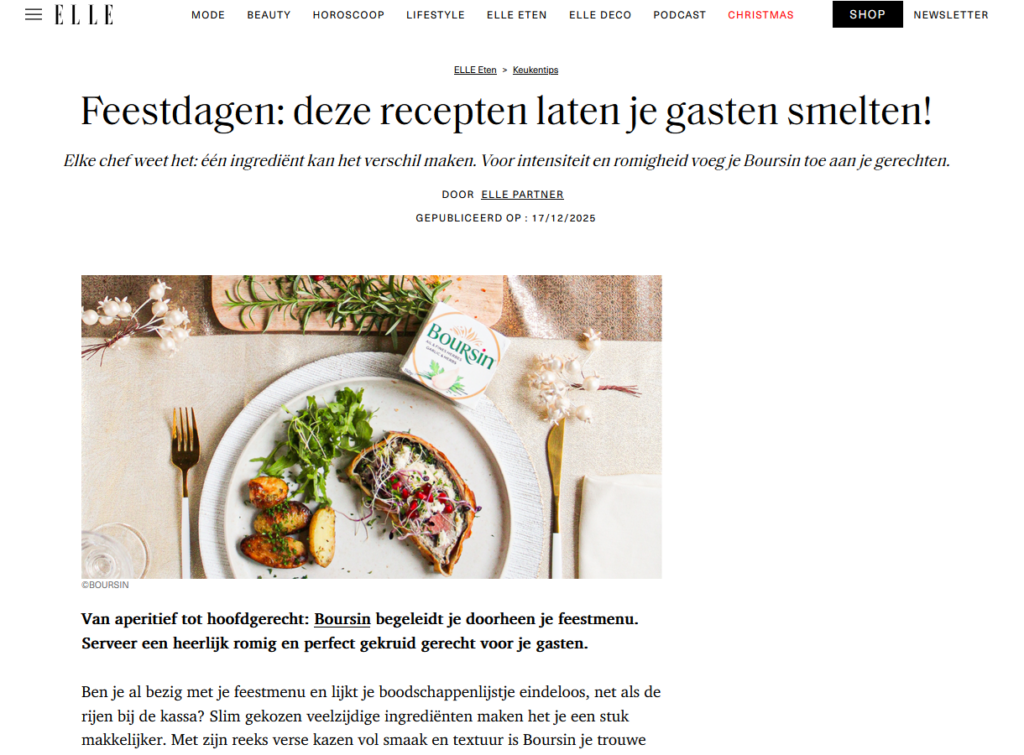The width and height of the screenshot is (1024, 755).
Task: Open the red CHRISTMAS menu item
Action: click(x=760, y=15)
